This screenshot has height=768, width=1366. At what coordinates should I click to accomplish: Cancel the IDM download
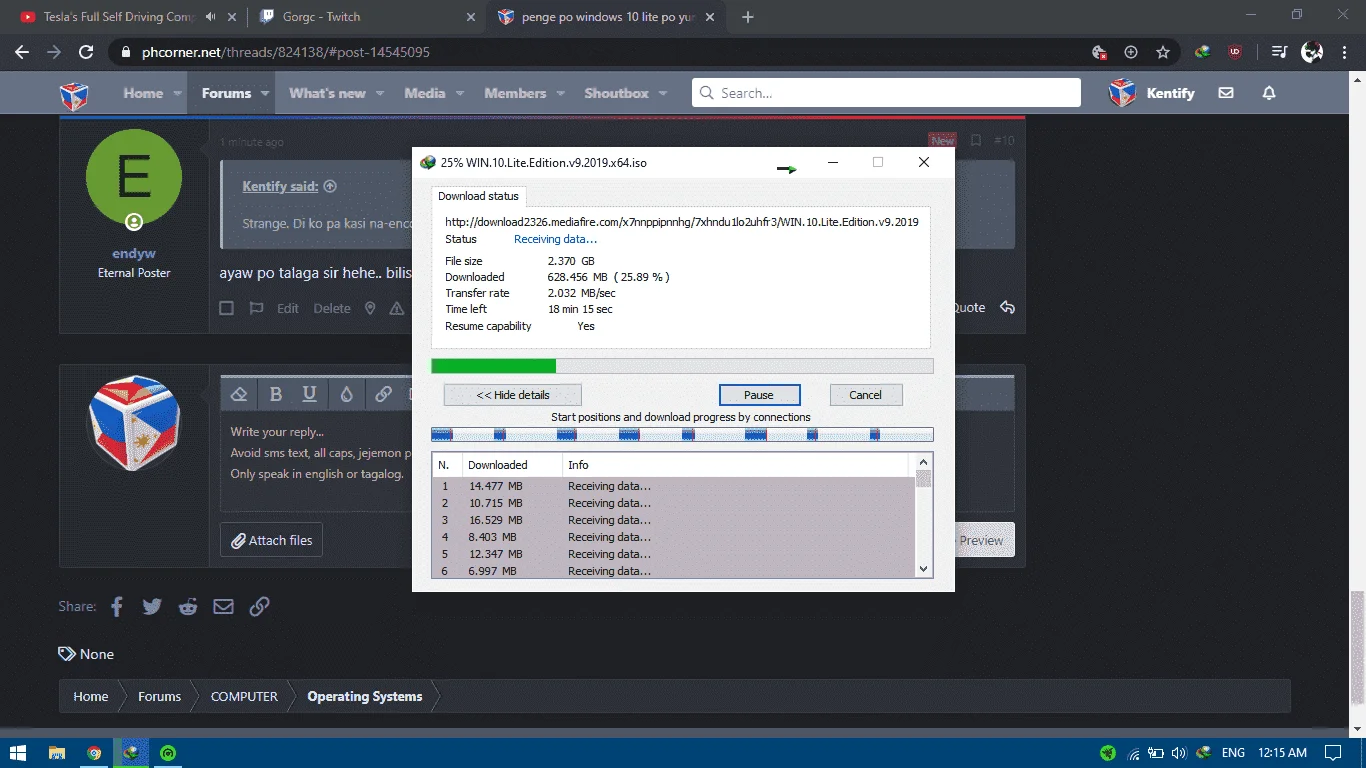click(865, 395)
